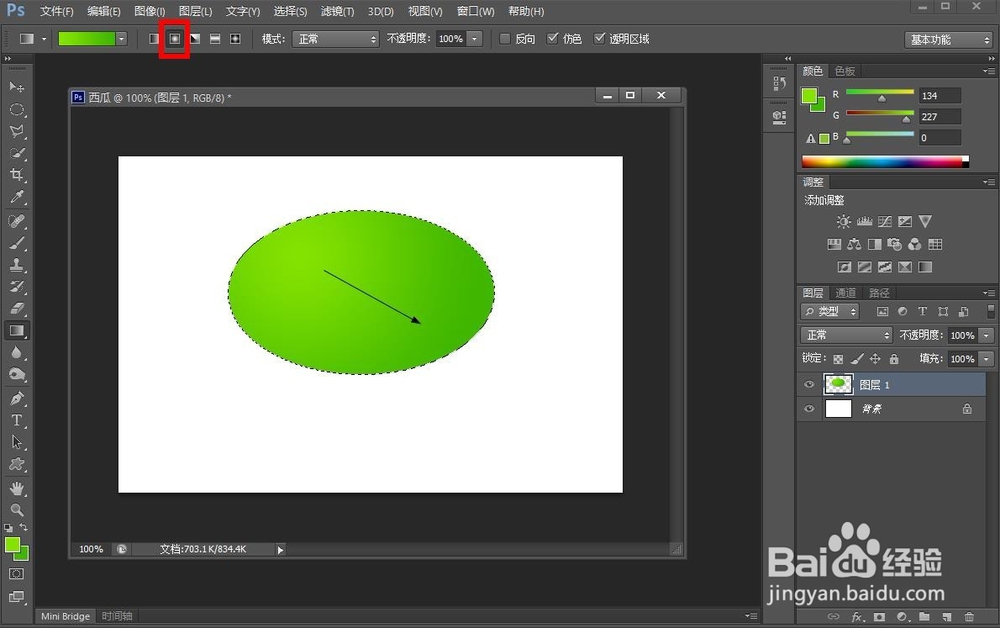Add Color Balance adjustment

coord(854,244)
